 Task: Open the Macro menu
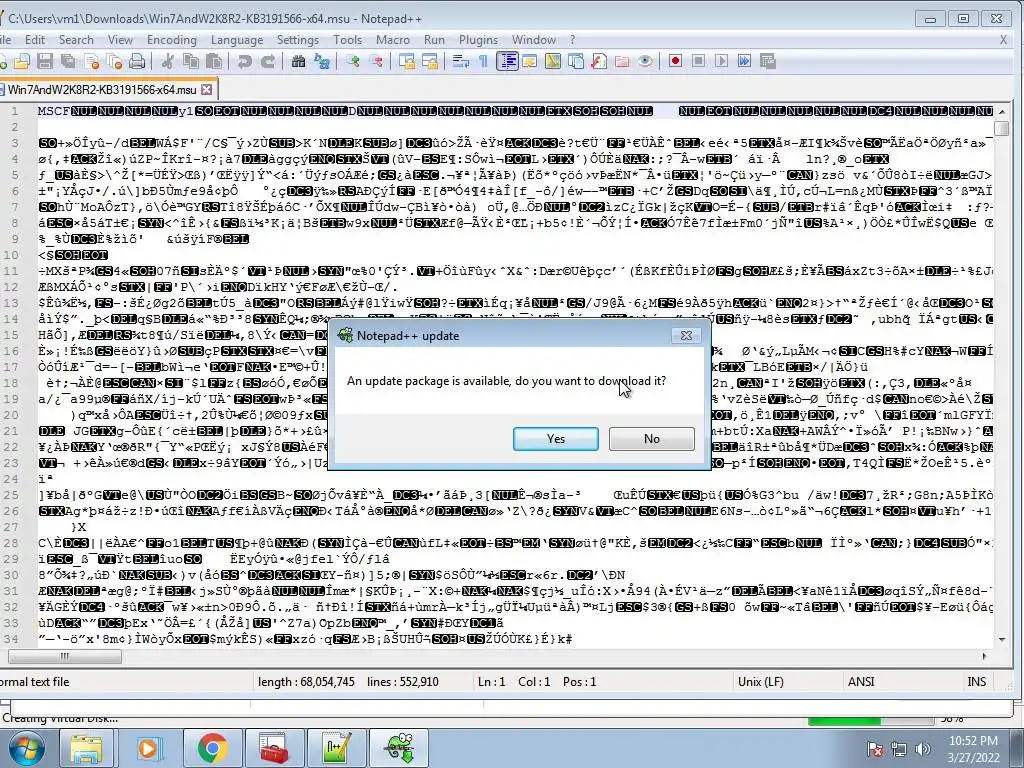393,40
